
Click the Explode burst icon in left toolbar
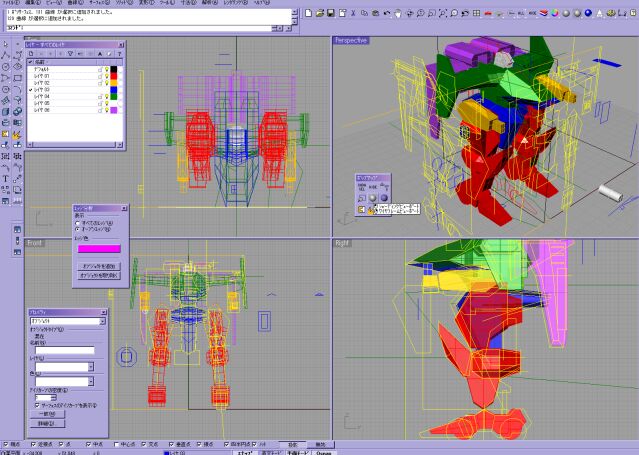[x=18, y=134]
